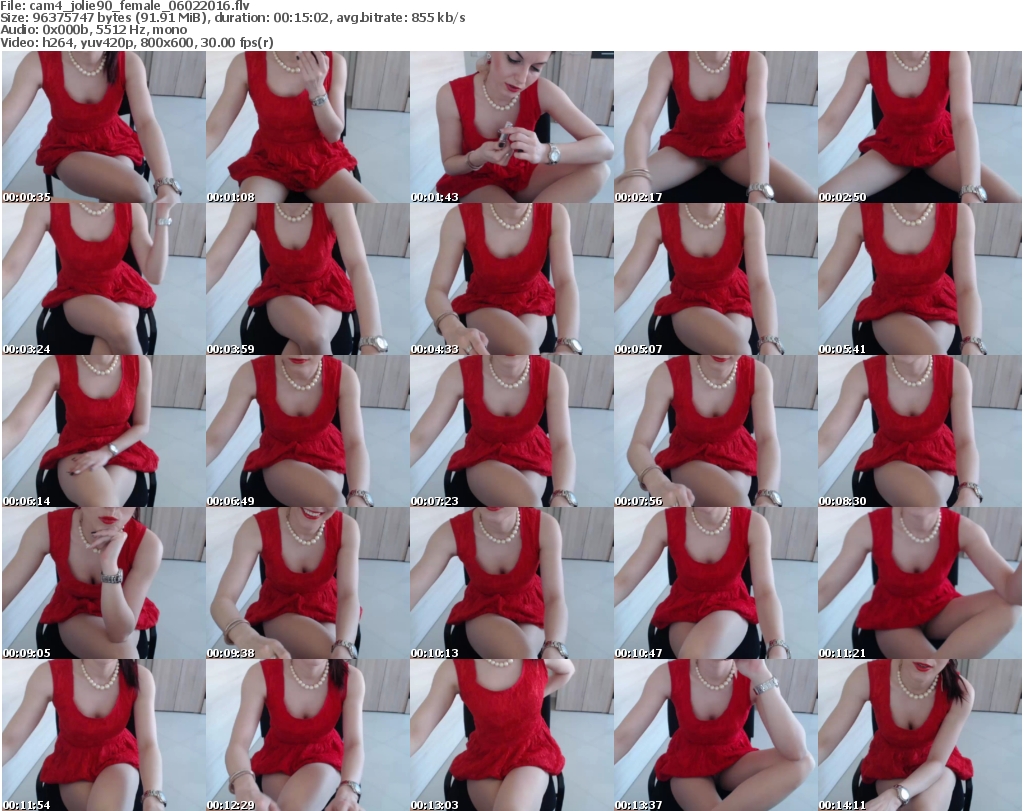Select the thumbnail stamped 00:02:17

716,127
